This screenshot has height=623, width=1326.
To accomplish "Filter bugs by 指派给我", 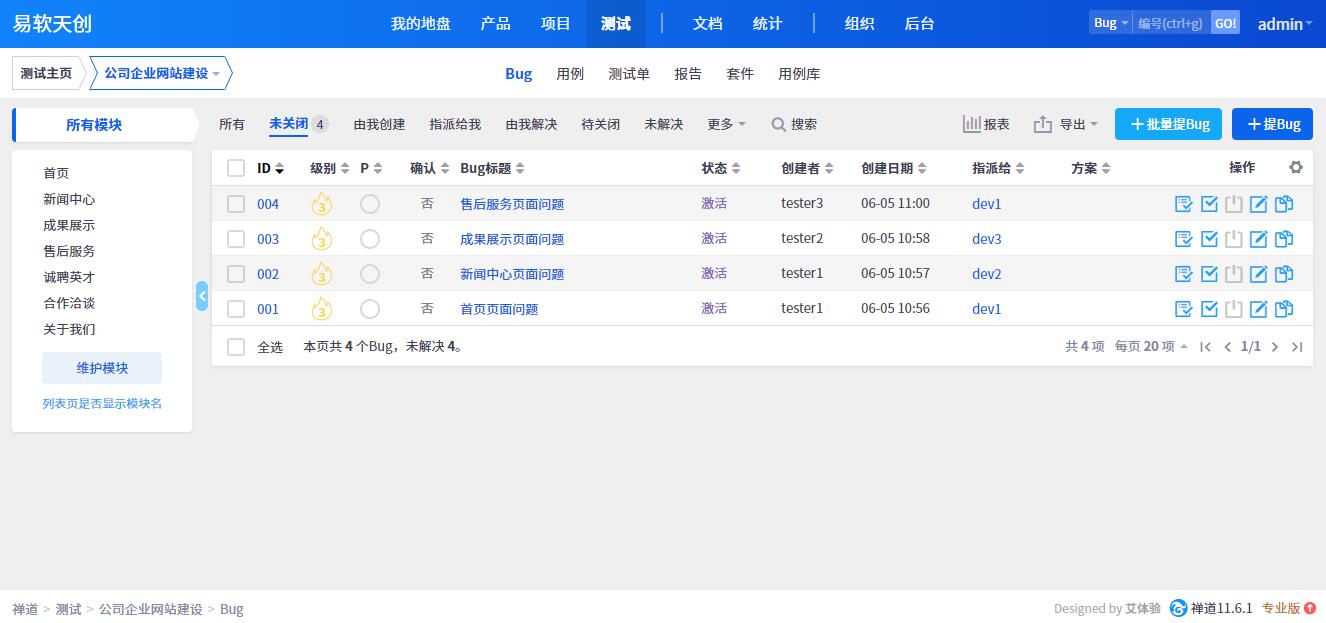I will pos(455,124).
